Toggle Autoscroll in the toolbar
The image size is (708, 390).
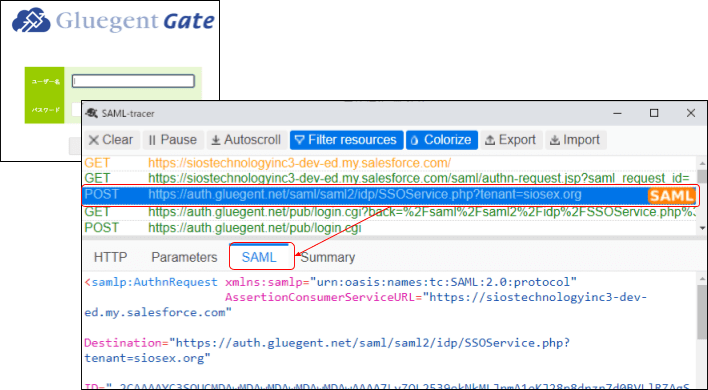(247, 140)
